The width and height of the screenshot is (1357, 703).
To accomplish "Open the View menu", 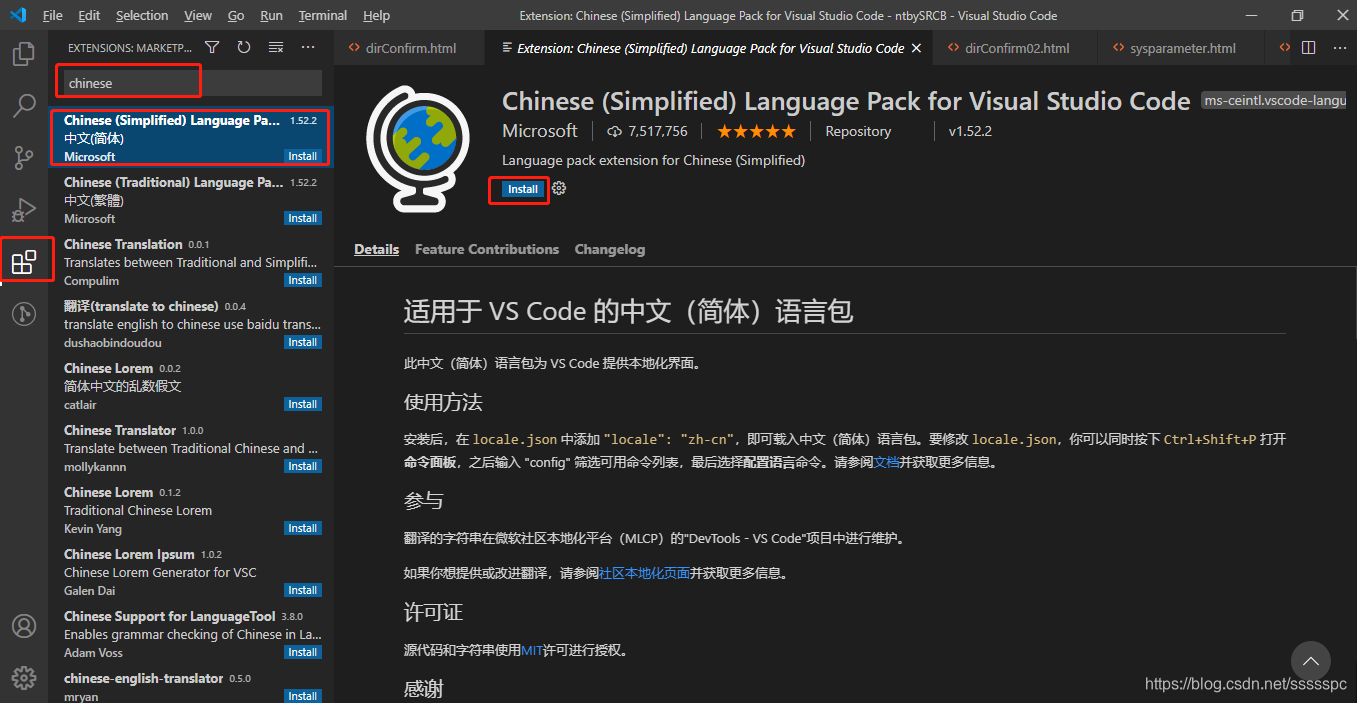I will coord(198,15).
